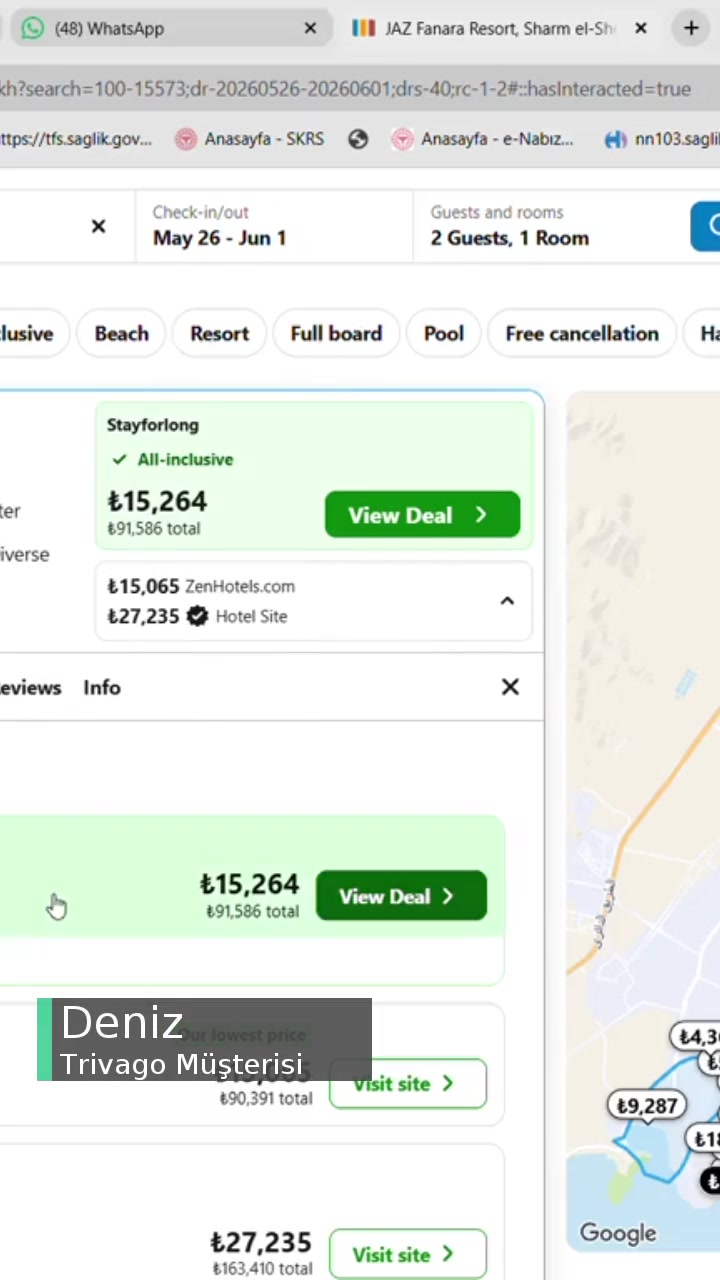Click View Deal in Stayforlong card
The width and height of the screenshot is (720, 1280).
pyautogui.click(x=422, y=515)
